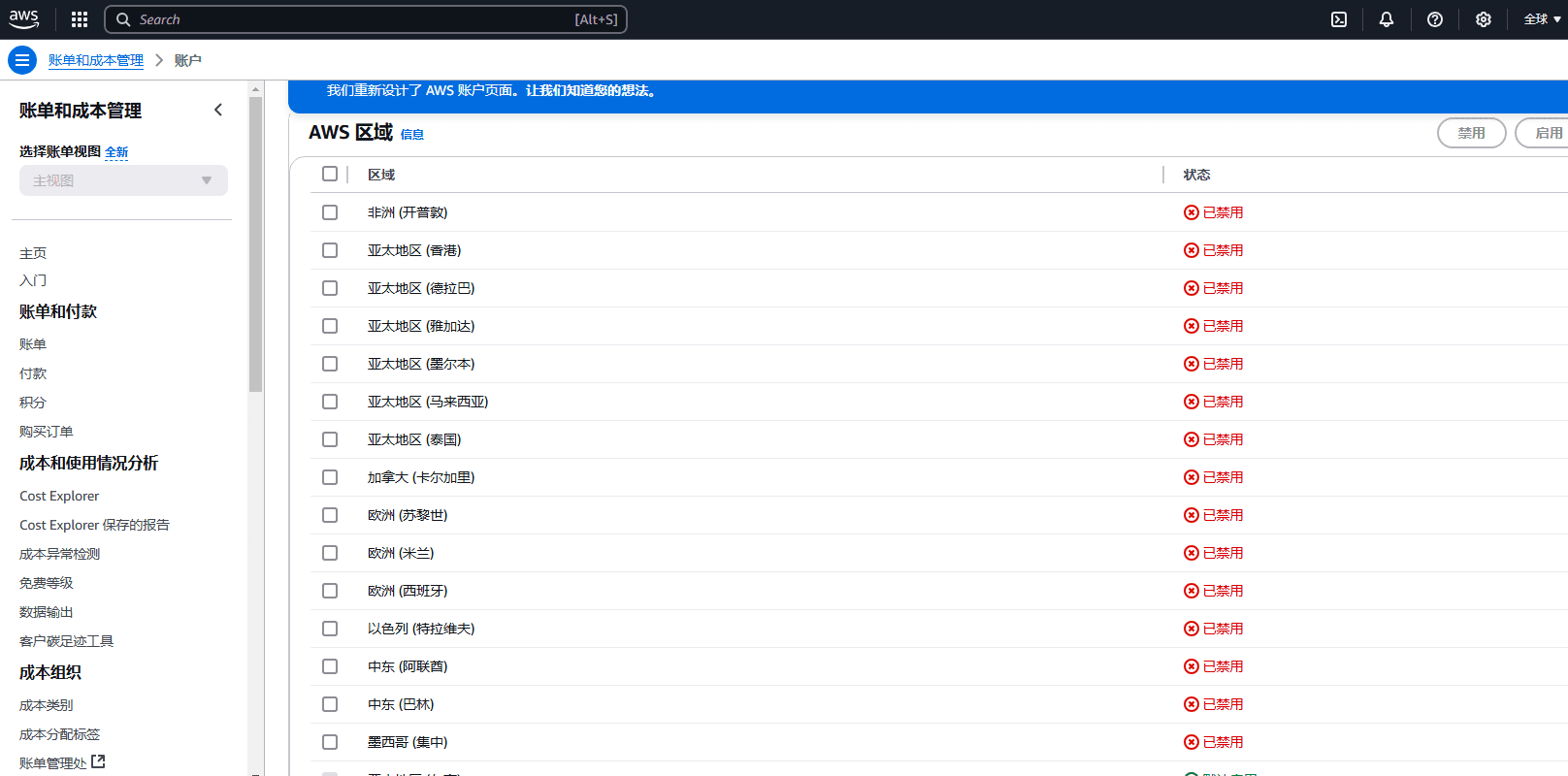The image size is (1568, 776).
Task: Select all regions with header checkbox
Action: tap(330, 174)
